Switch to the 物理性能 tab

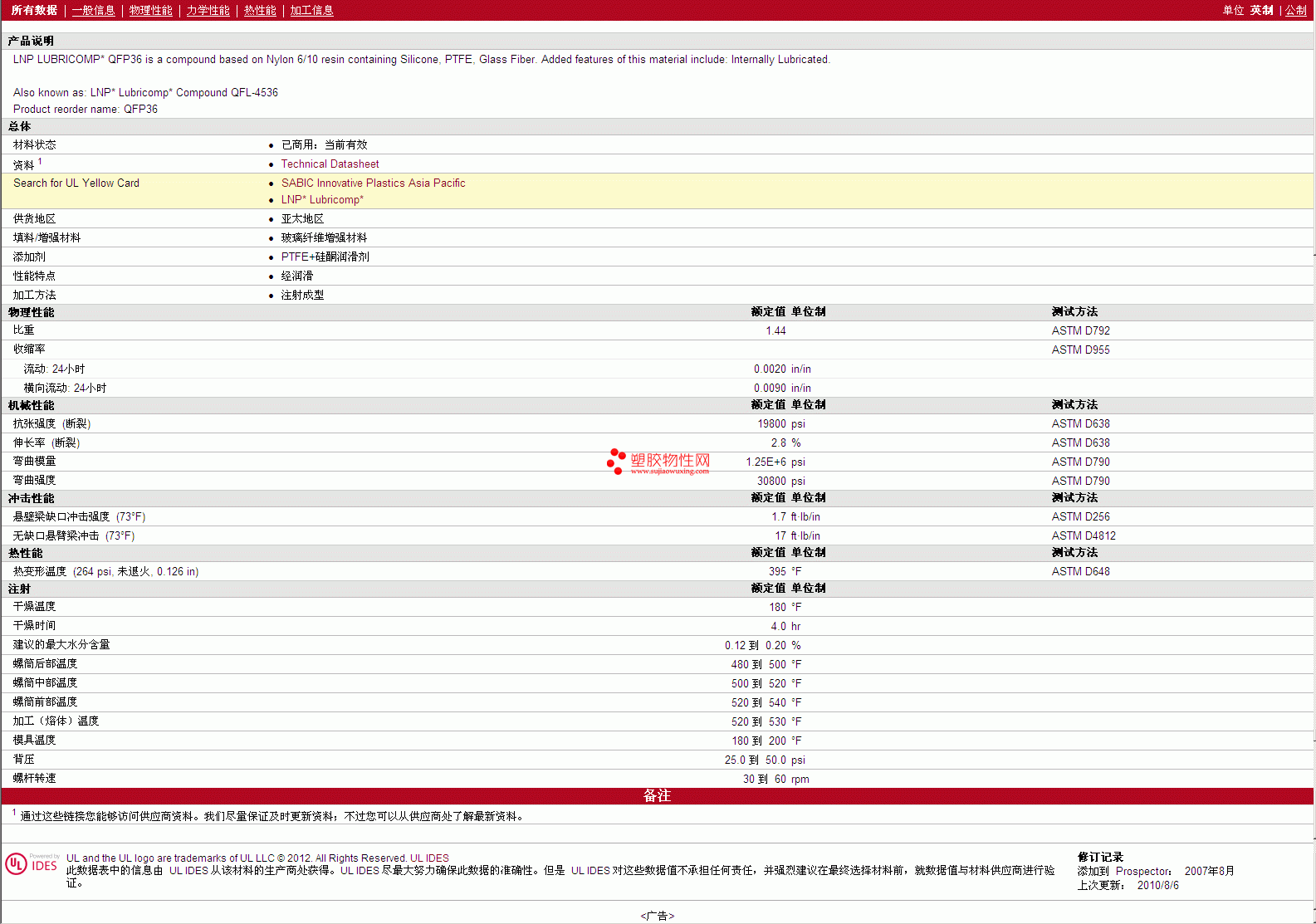pos(150,11)
